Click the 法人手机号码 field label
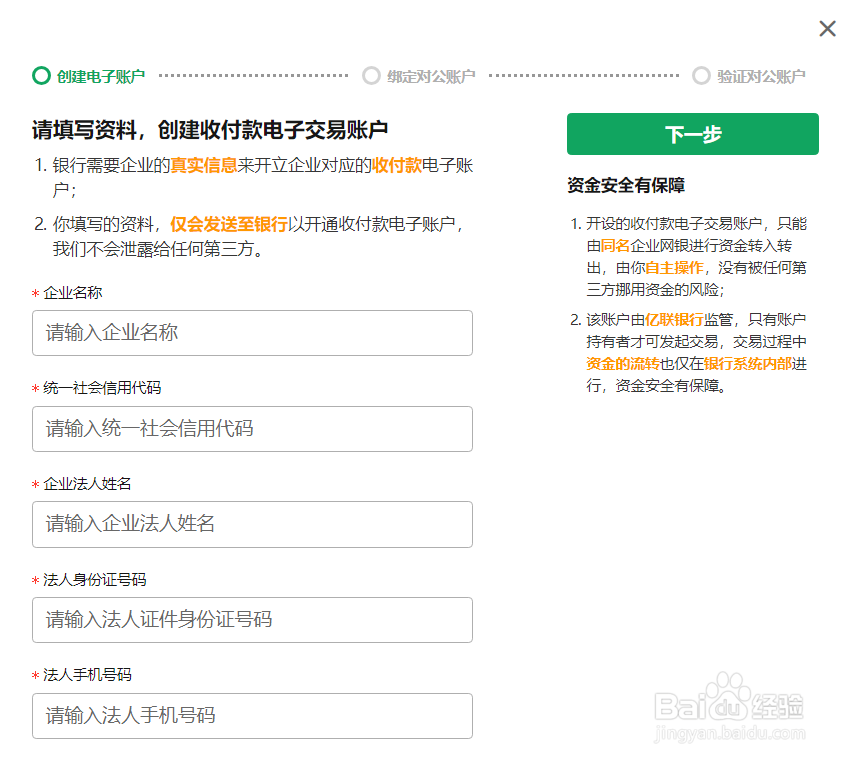This screenshot has height=763, width=853. 87,675
